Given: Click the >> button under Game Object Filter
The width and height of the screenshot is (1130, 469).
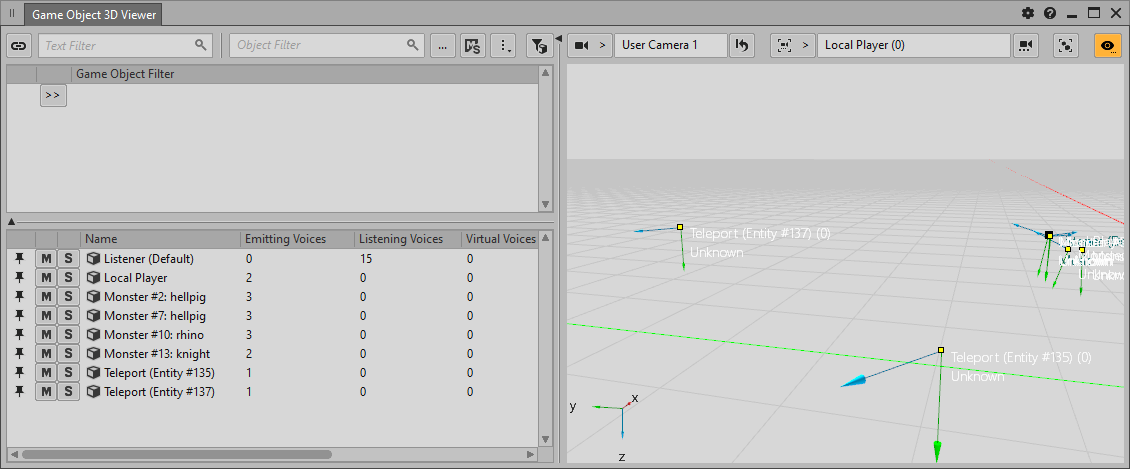Looking at the screenshot, I should 53,95.
